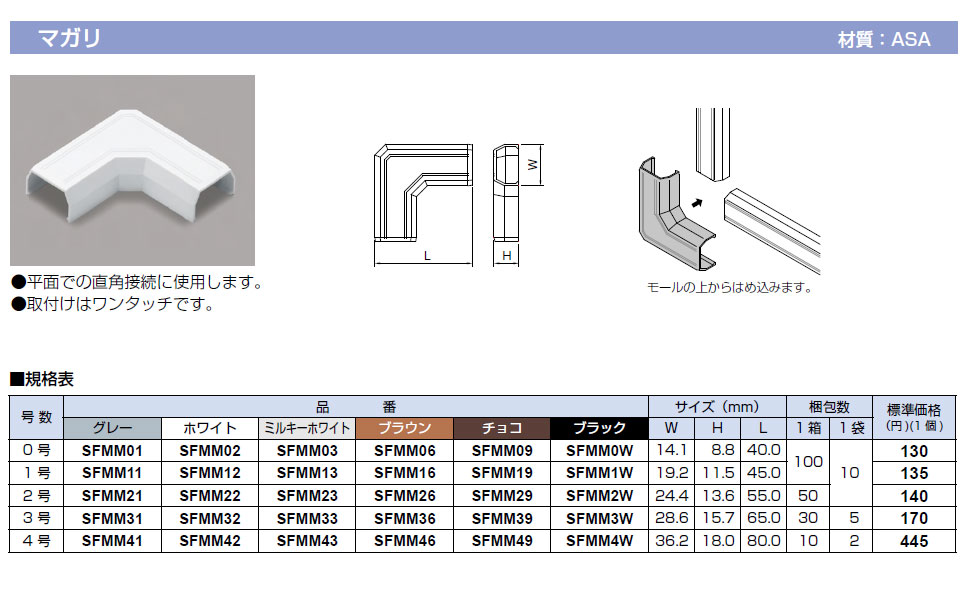Click the white elbow fitting product photo

tap(132, 169)
